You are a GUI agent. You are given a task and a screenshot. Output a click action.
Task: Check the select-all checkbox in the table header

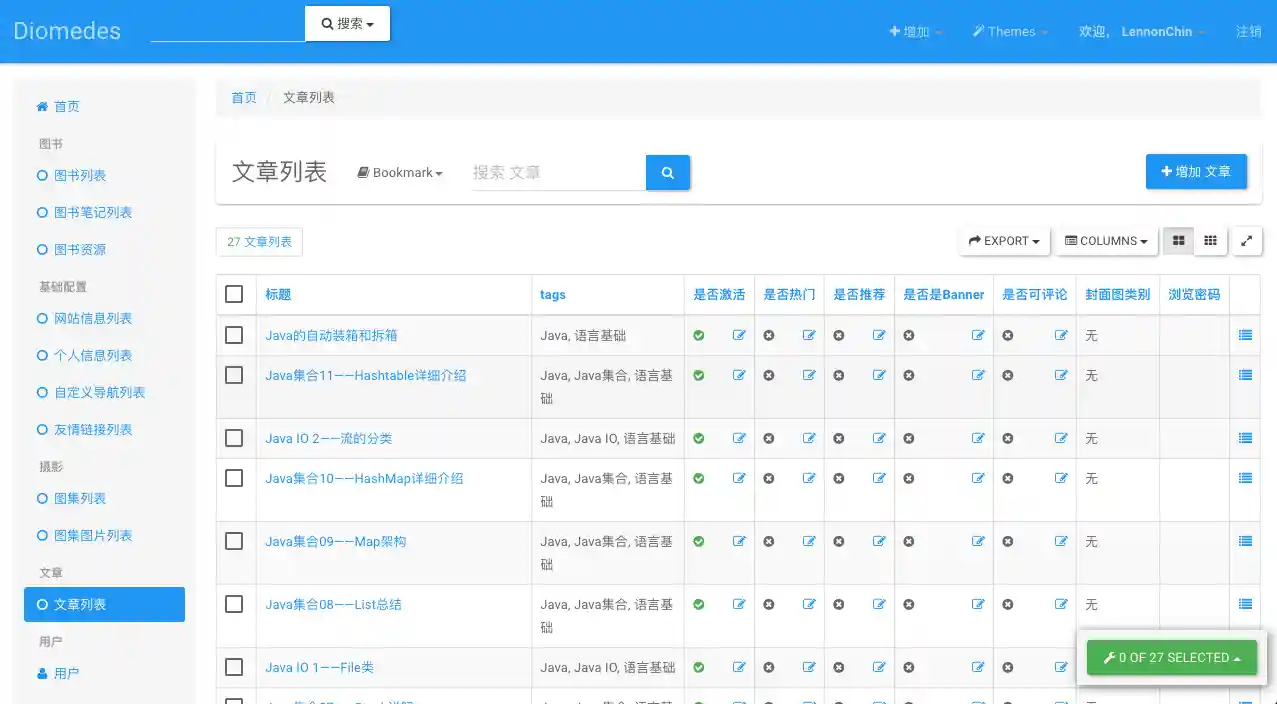pos(235,294)
